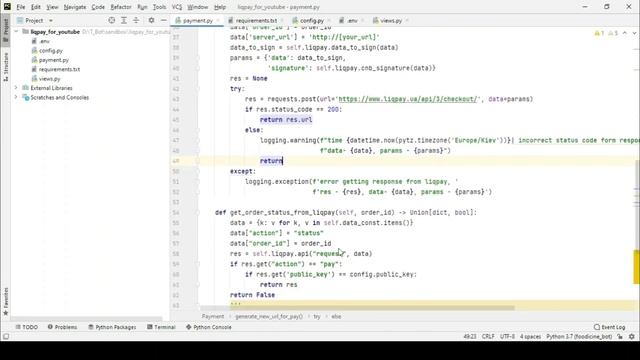Click the liqpay checkout URL link
Viewport: 640px width, 360px height.
pos(407,99)
